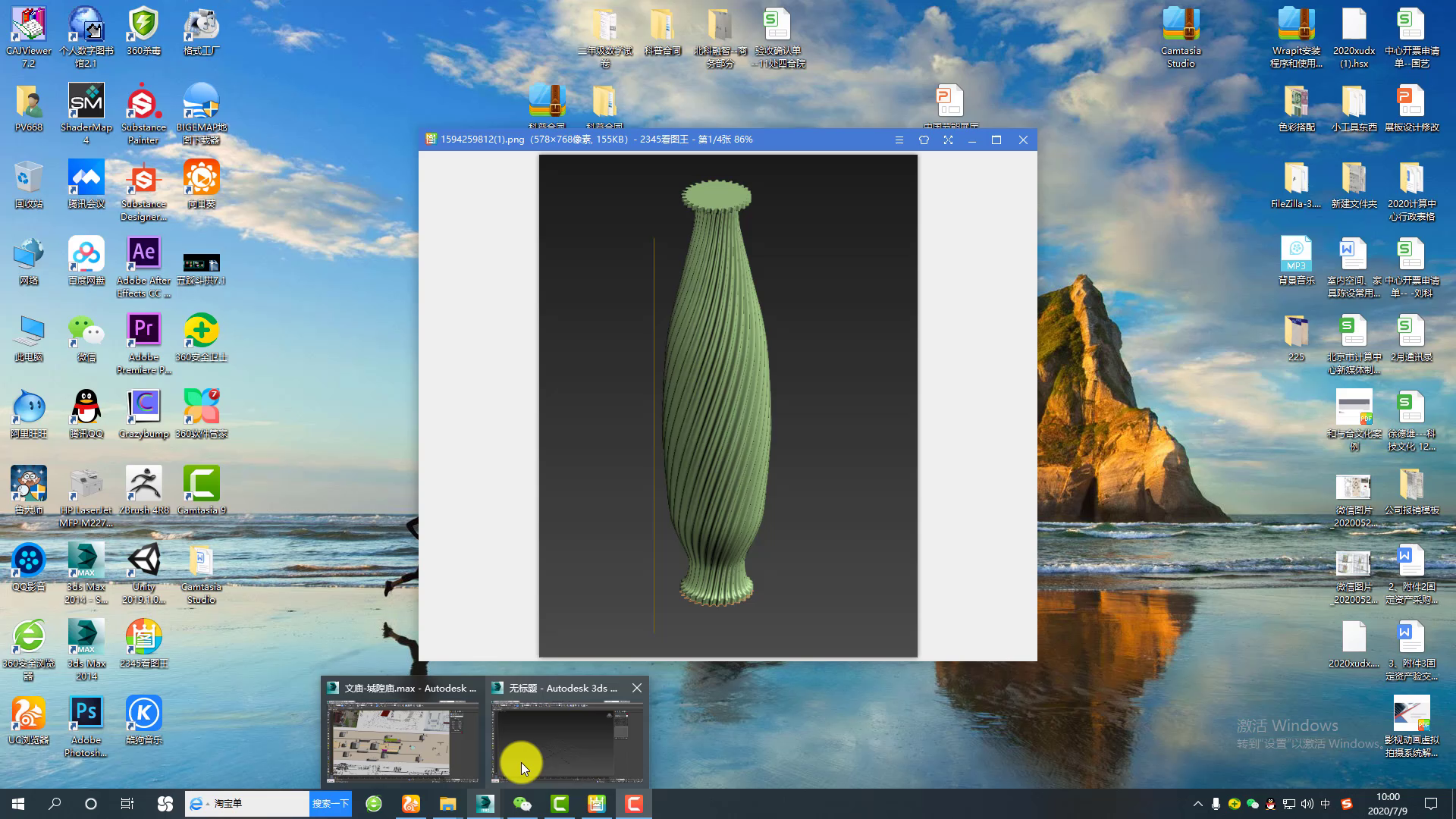
Task: Click the 淘宝单 search input field
Action: tap(258, 804)
